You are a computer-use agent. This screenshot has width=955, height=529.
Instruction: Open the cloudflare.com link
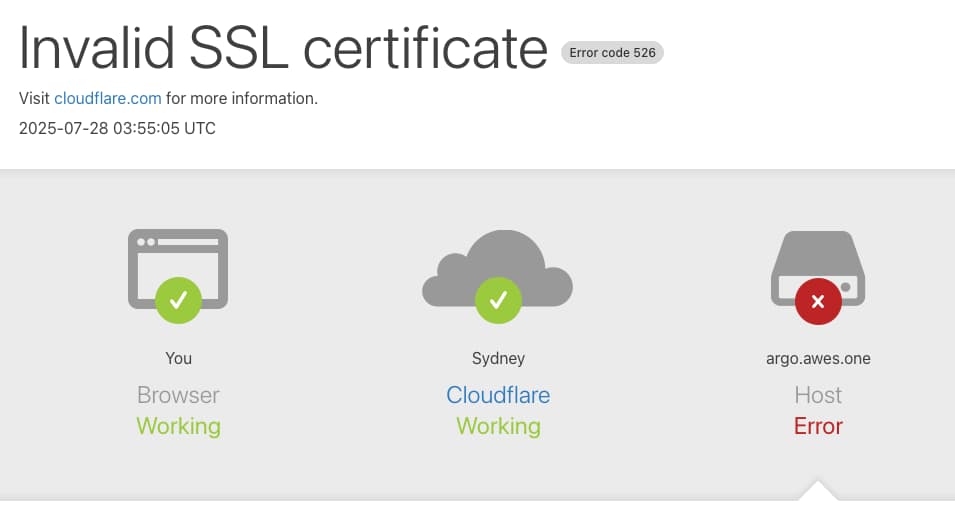pos(108,99)
